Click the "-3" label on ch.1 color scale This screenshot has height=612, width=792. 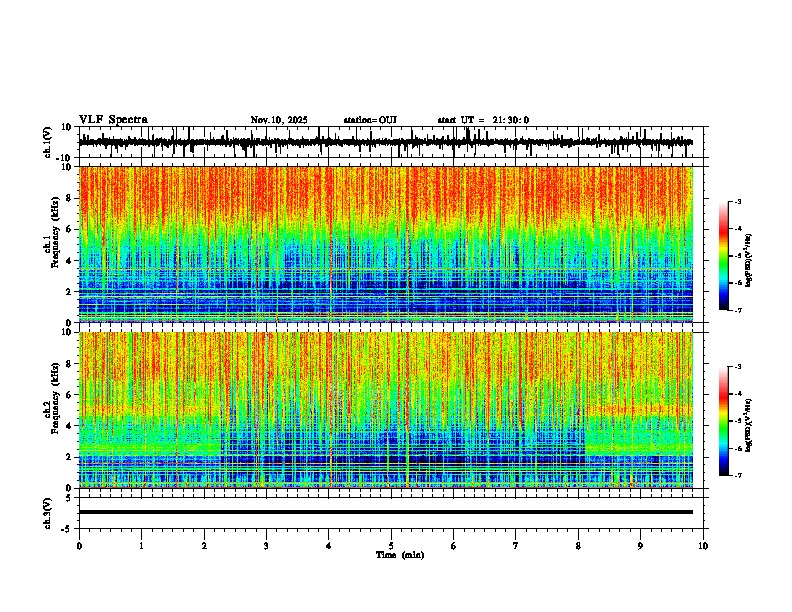click(737, 201)
